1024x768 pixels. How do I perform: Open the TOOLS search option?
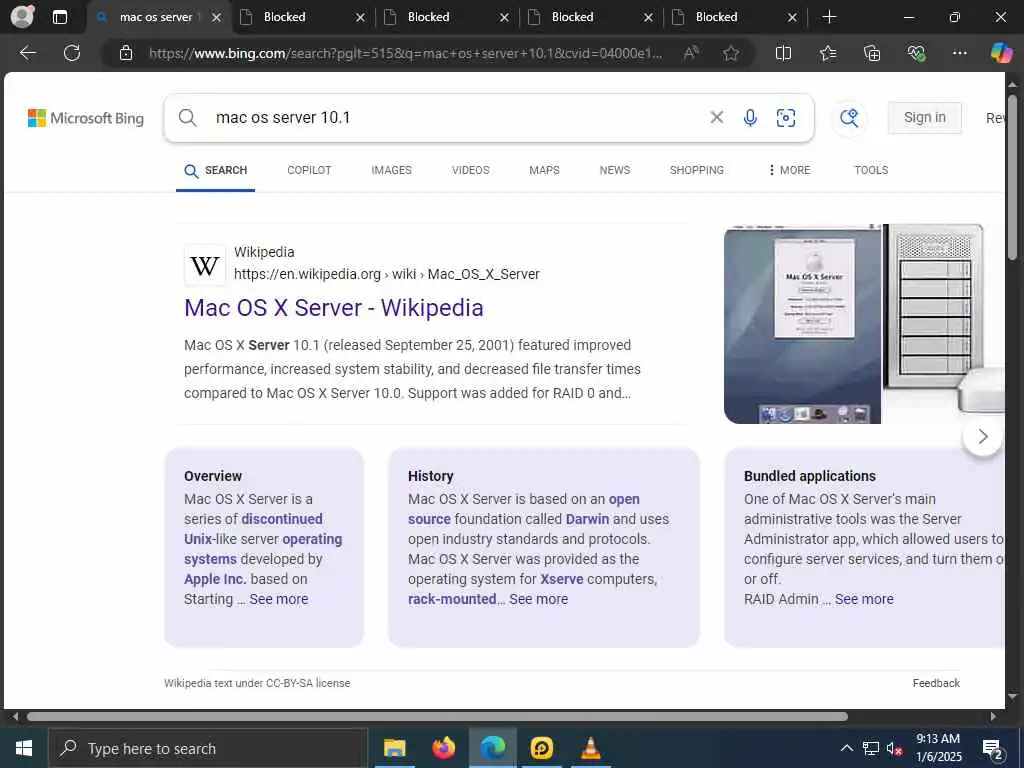871,170
